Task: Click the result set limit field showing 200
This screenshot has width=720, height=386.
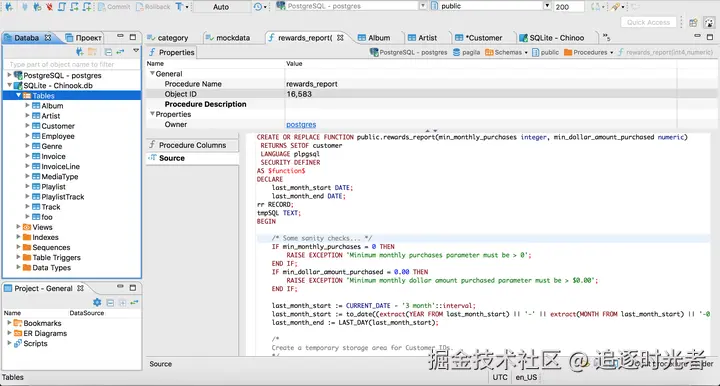Action: click(569, 7)
